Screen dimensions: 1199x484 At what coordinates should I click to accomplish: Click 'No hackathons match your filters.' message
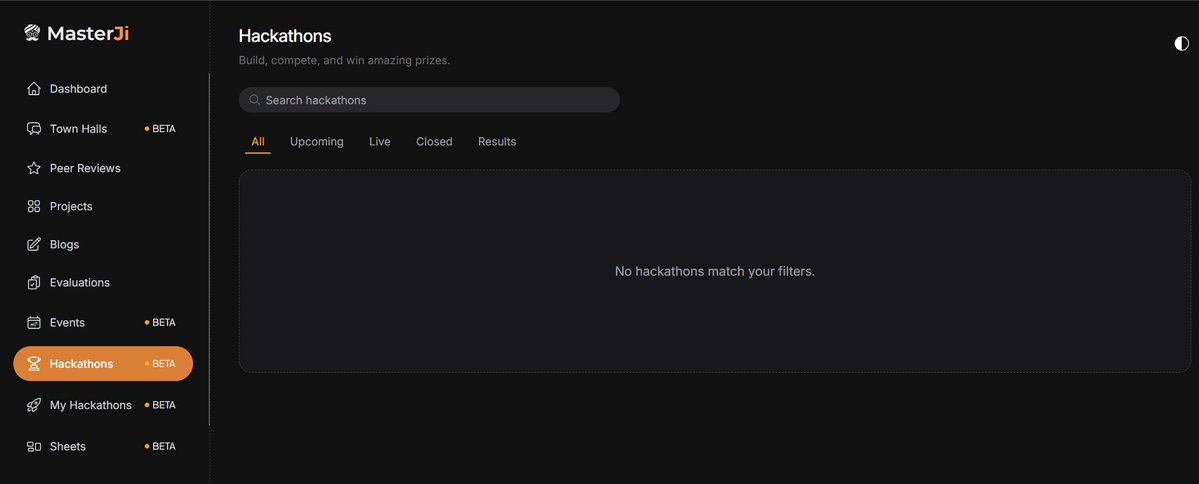pos(715,271)
